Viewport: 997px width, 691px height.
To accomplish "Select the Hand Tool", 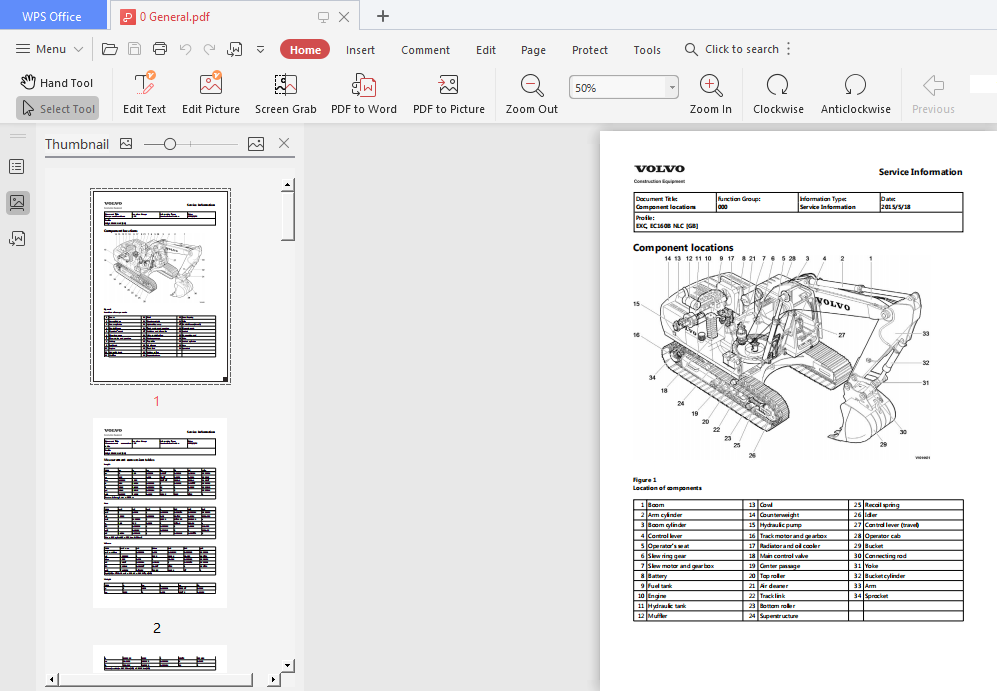I will point(57,83).
